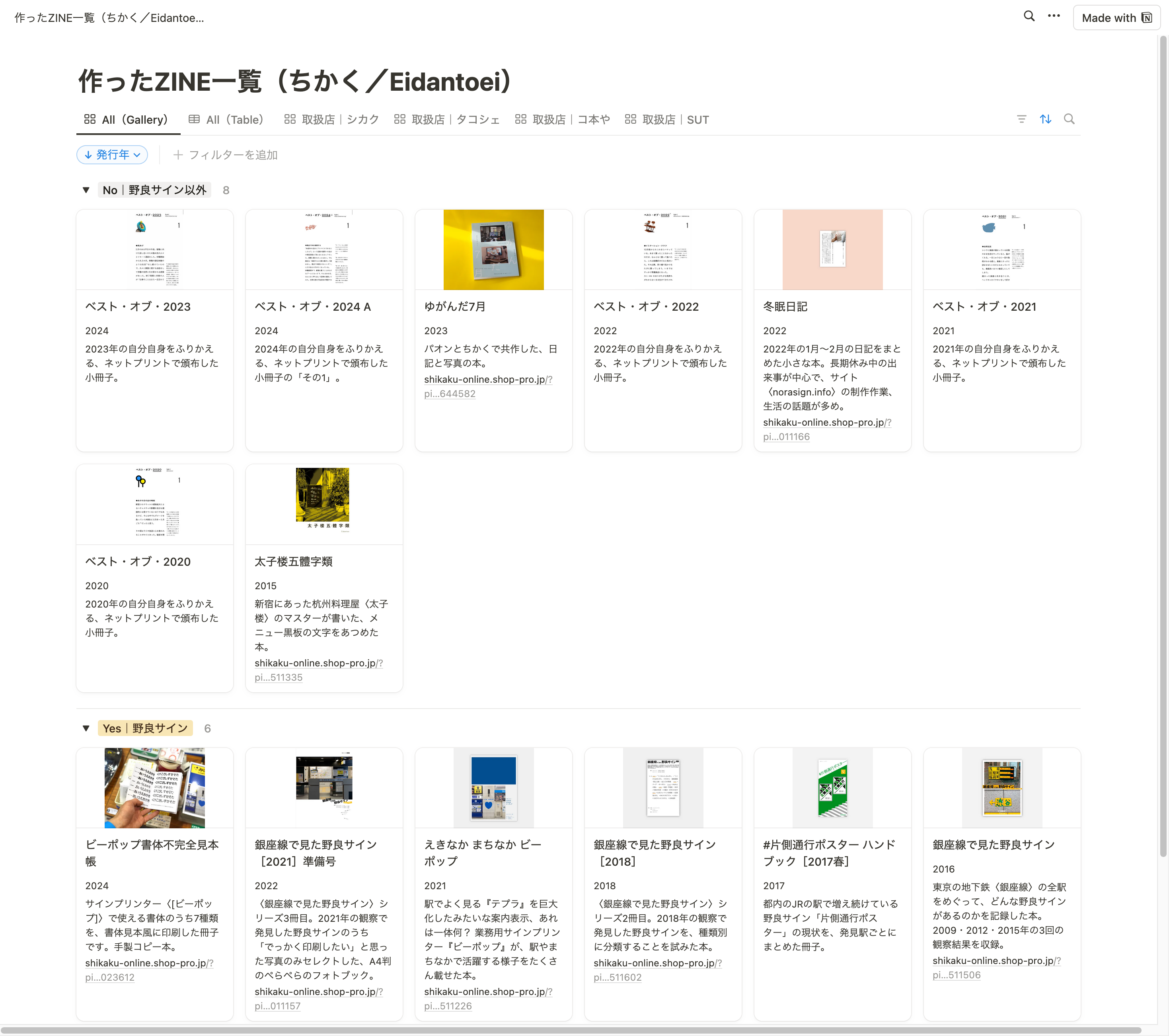Viewport: 1169px width, 1036px height.
Task: Click the top bar search magnifier icon
Action: pyautogui.click(x=1028, y=17)
